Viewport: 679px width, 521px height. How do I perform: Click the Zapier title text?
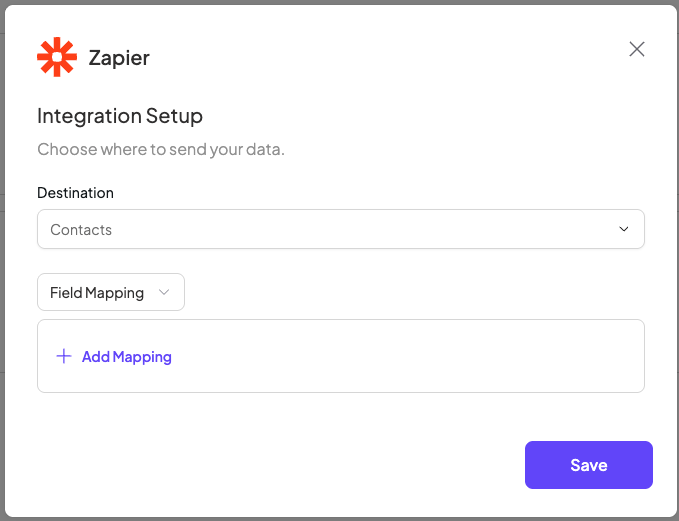pos(119,57)
